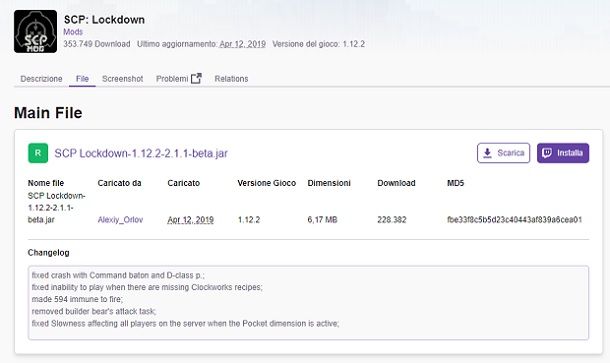Viewport: 610px width, 363px height.
Task: Click the file size 6,17 MB
Action: 323,220
